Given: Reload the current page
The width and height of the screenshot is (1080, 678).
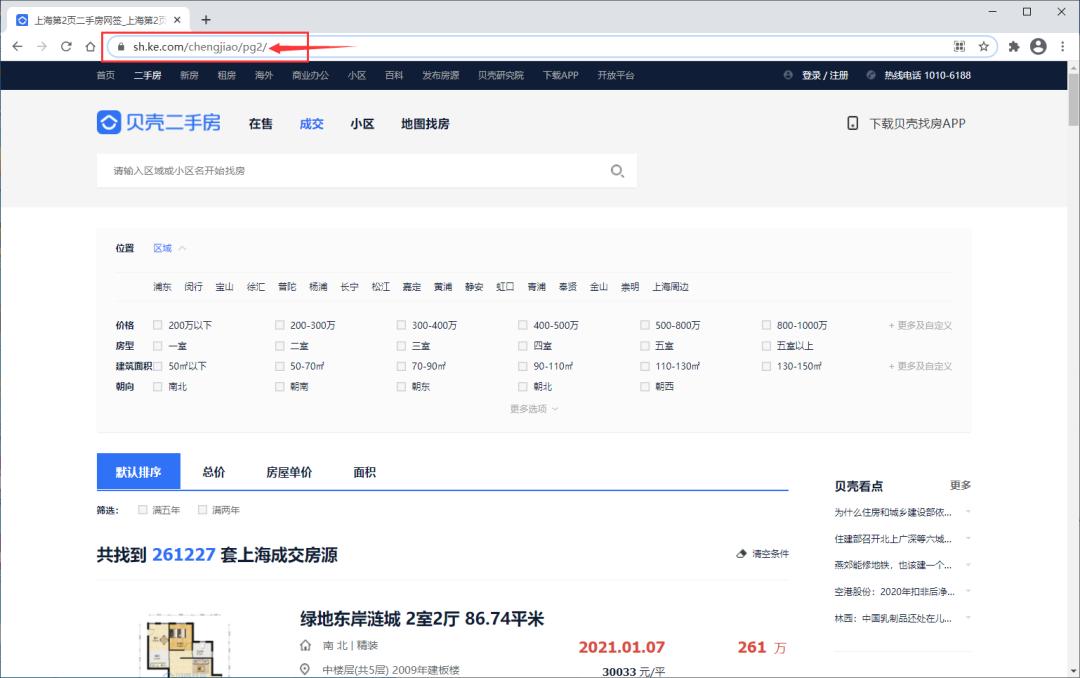Looking at the screenshot, I should point(66,46).
